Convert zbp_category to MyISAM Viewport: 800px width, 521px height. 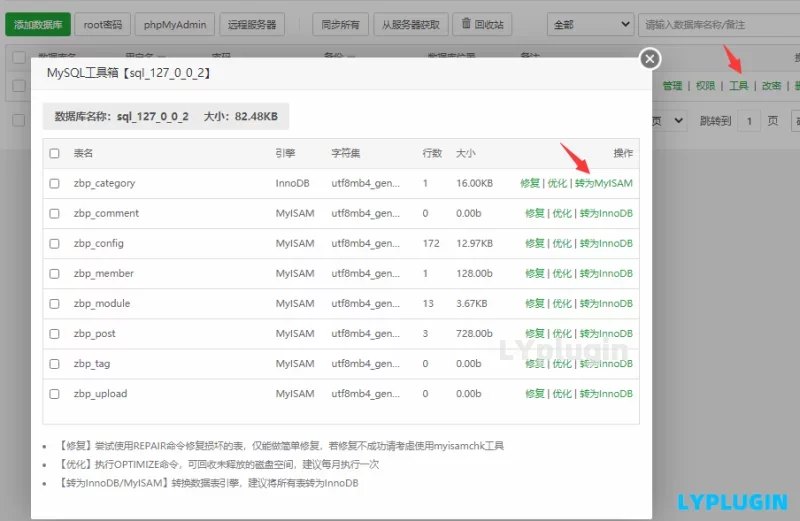pos(604,183)
